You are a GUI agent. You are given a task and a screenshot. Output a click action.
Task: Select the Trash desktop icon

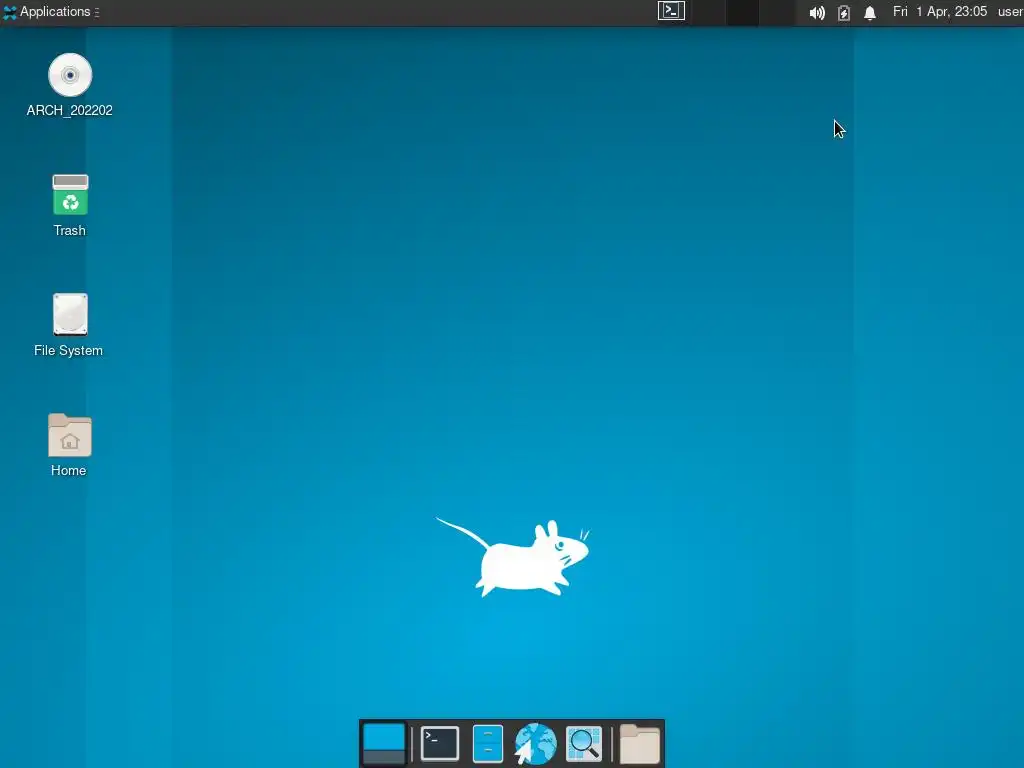tap(70, 195)
